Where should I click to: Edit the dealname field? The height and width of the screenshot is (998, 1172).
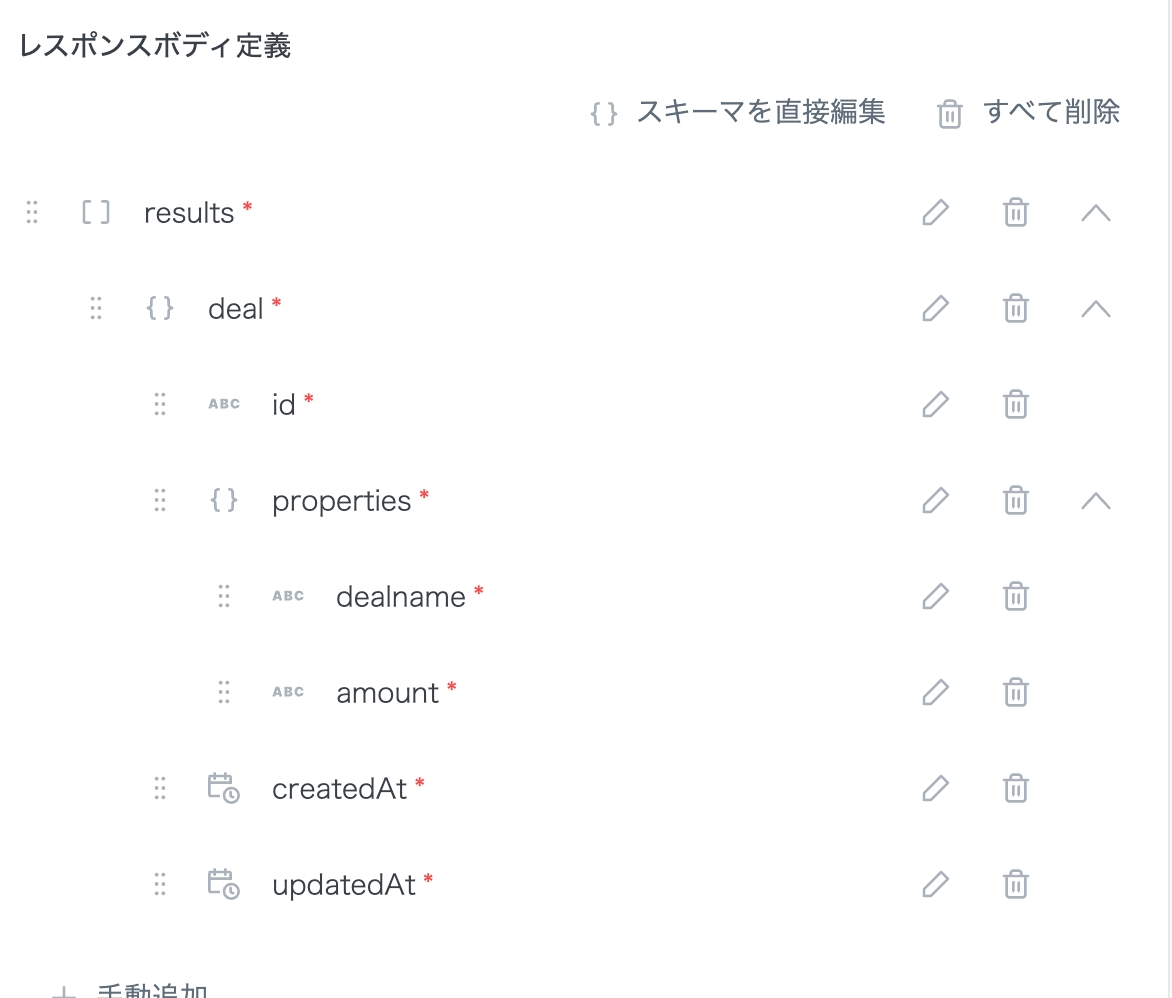coord(935,597)
